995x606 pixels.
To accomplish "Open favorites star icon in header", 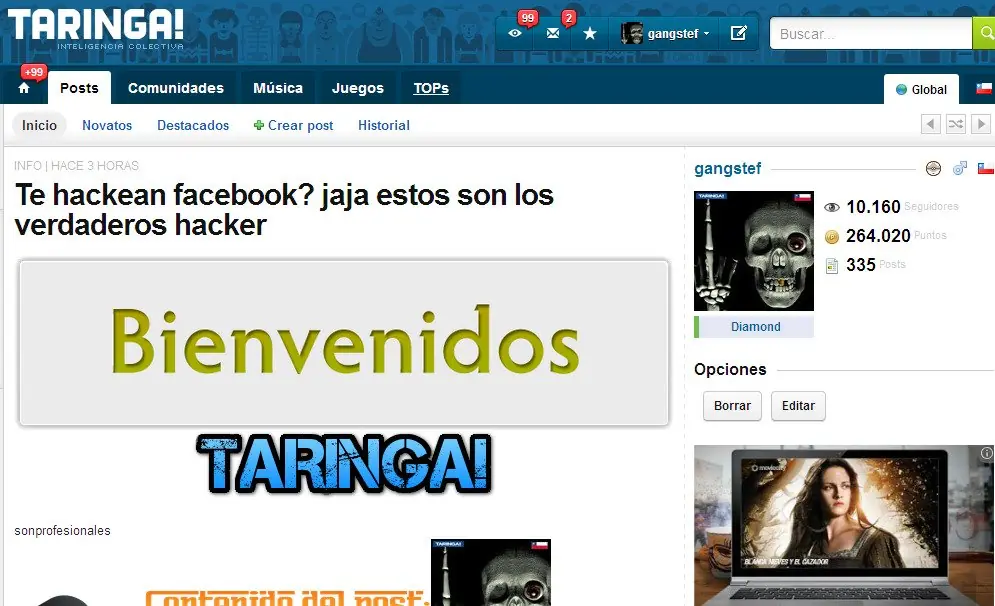I will point(590,33).
